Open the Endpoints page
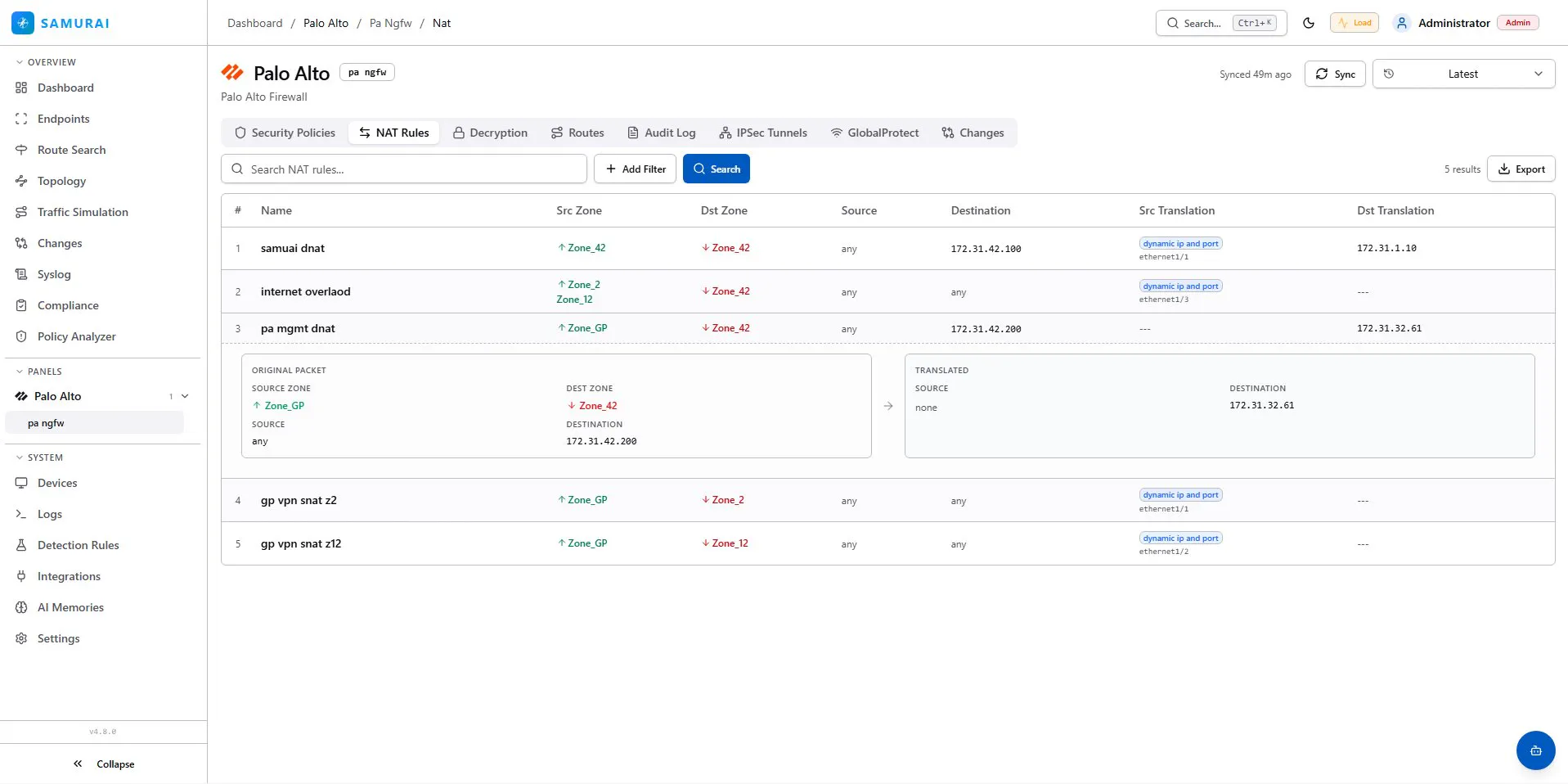1568x784 pixels. coord(63,119)
